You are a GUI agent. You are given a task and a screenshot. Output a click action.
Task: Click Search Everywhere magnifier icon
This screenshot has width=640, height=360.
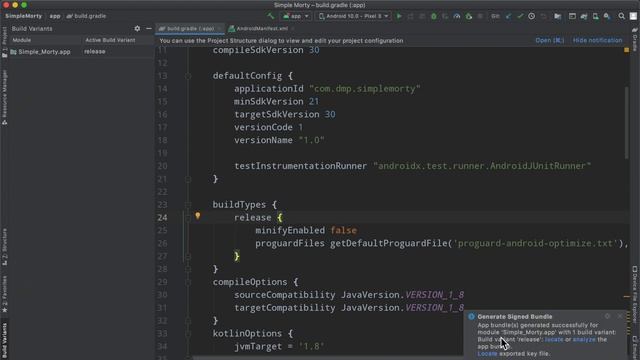coord(622,16)
